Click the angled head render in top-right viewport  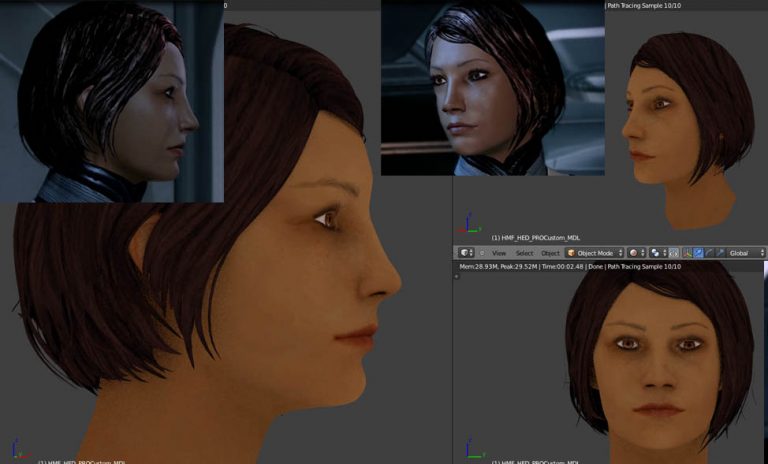click(686, 130)
